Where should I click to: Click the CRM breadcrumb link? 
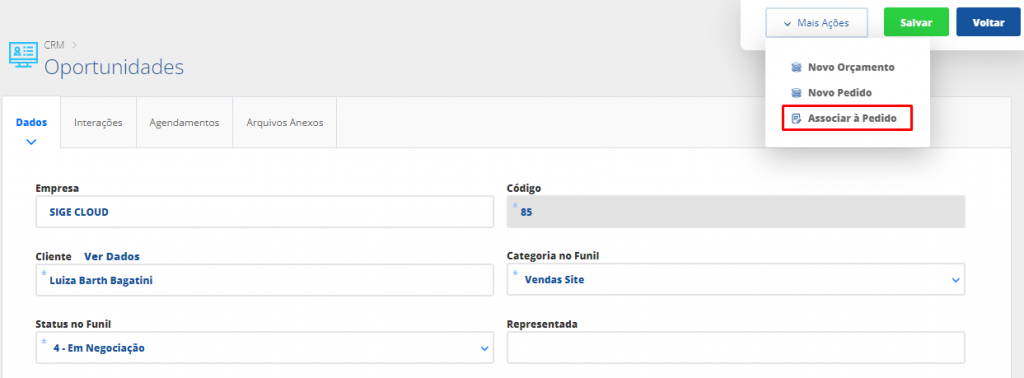[54, 45]
